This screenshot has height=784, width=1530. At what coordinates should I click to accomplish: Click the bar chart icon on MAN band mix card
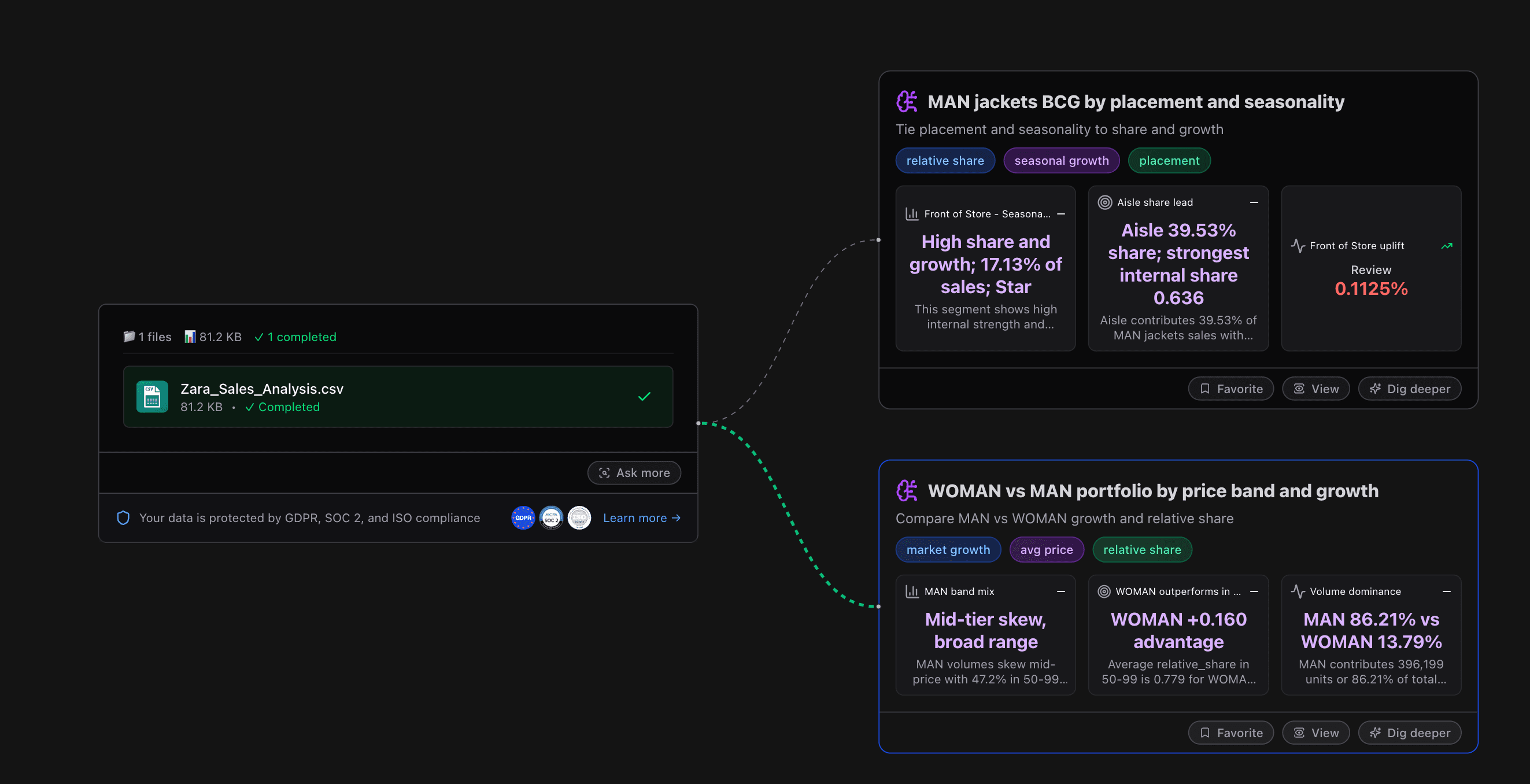pos(912,591)
